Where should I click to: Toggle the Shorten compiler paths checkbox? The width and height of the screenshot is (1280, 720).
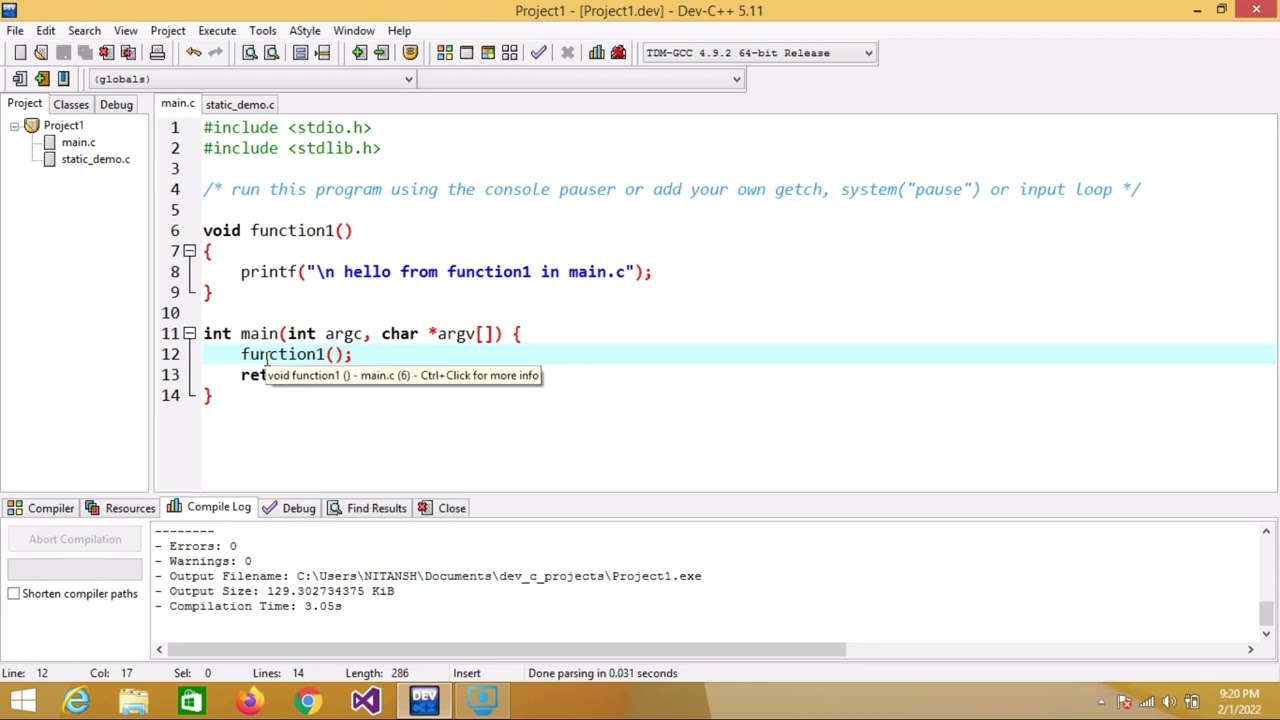tap(13, 593)
